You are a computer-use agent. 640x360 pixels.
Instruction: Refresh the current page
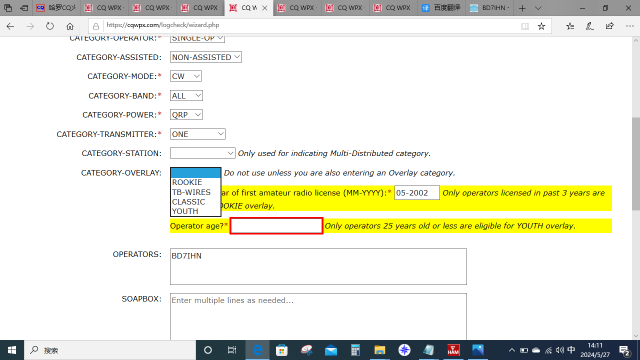50,27
